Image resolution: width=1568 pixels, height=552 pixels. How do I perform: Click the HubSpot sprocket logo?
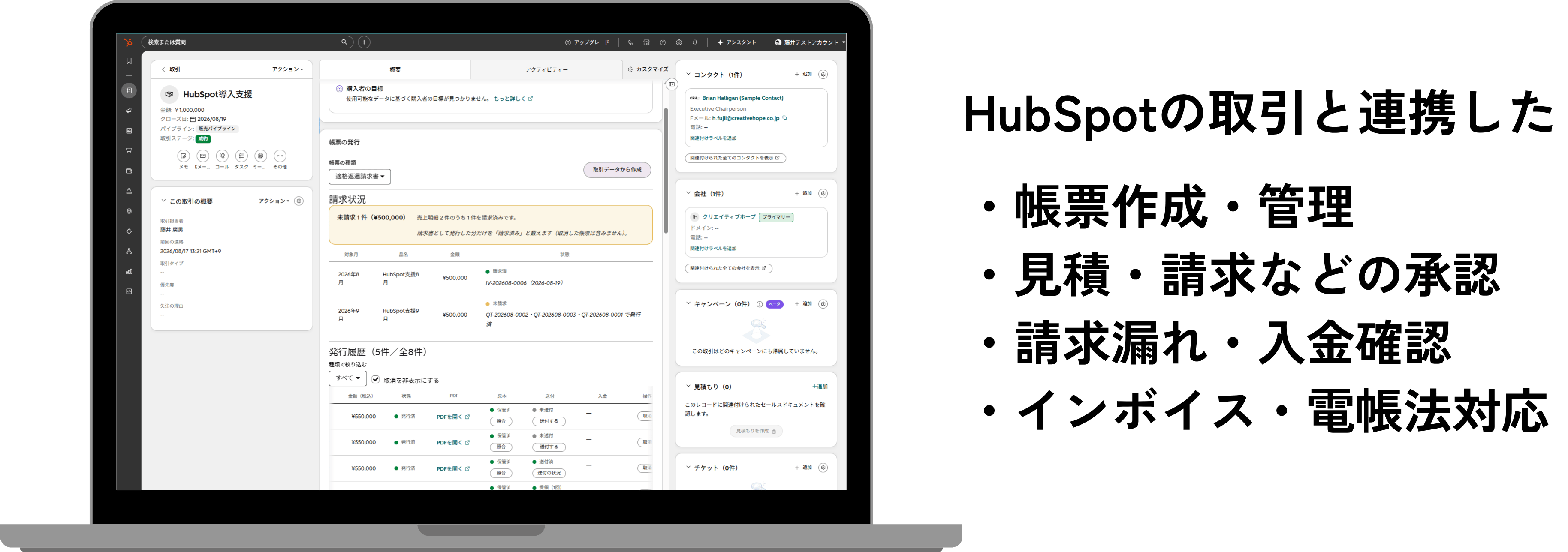[128, 42]
